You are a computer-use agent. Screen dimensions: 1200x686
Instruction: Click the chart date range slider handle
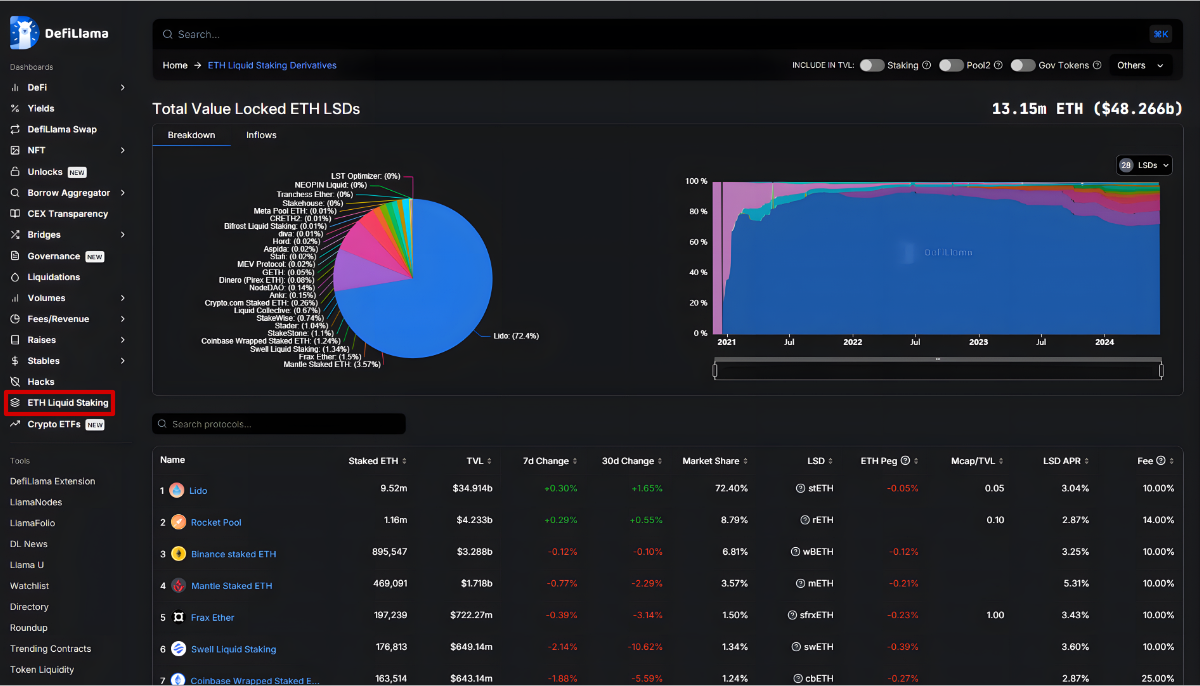tap(716, 369)
